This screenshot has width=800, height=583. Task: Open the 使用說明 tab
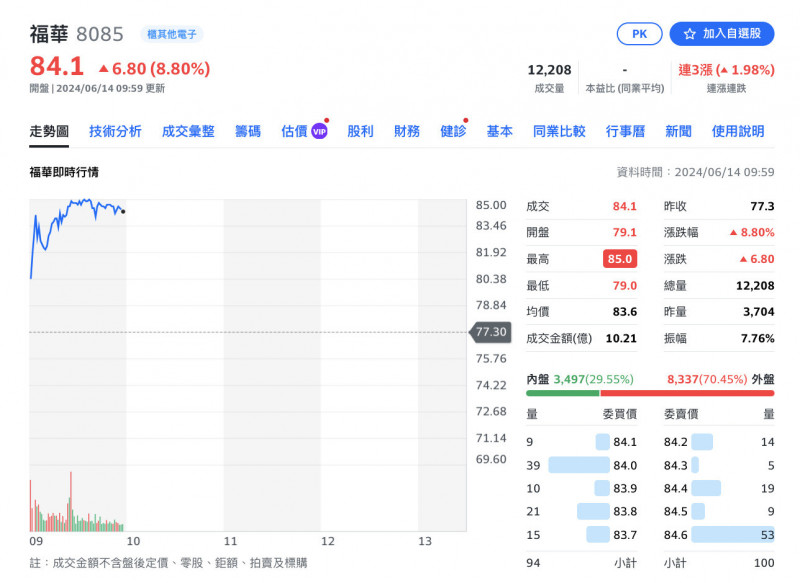738,132
